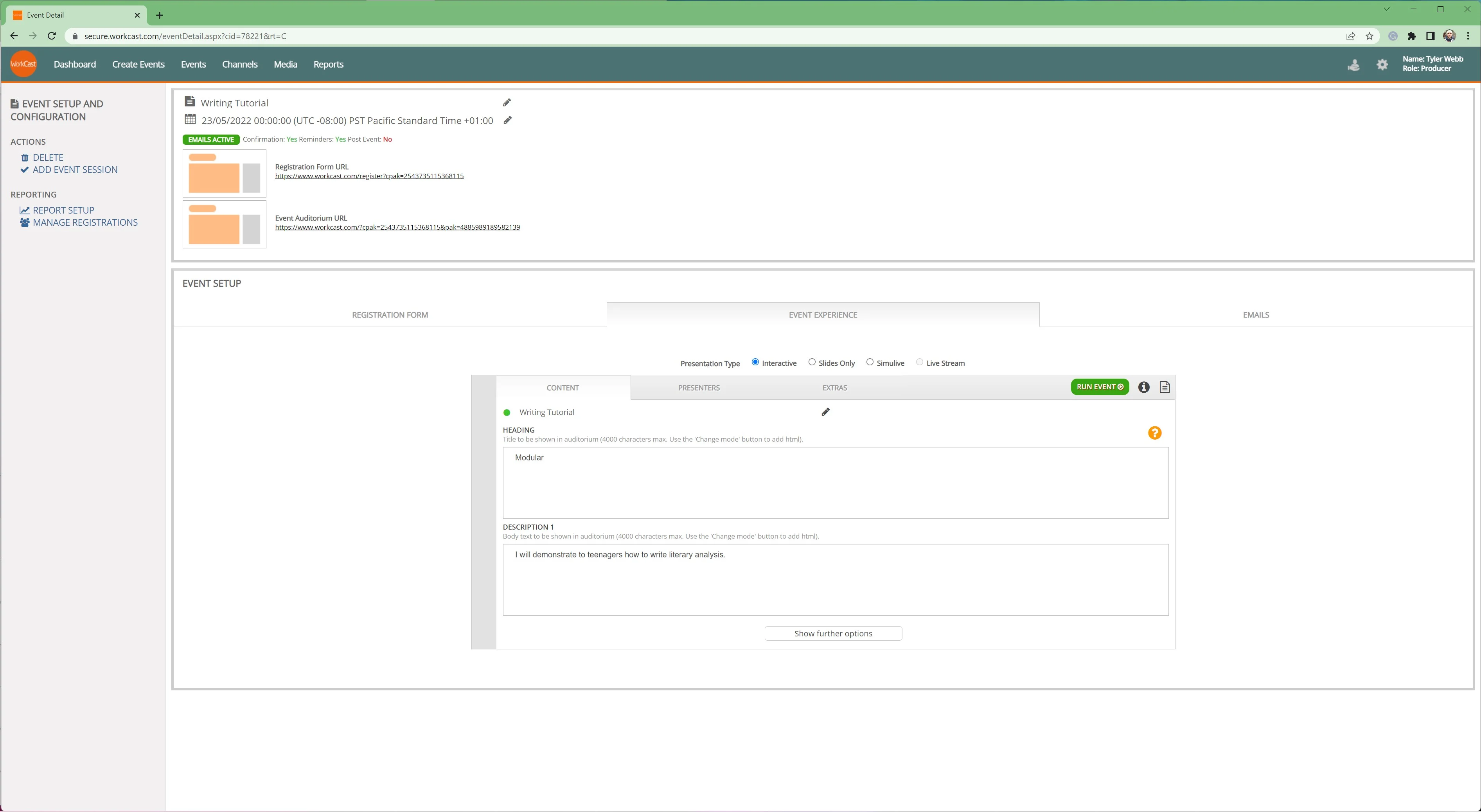Click the Event Auditorium URL link
This screenshot has height=812, width=1481.
[398, 227]
